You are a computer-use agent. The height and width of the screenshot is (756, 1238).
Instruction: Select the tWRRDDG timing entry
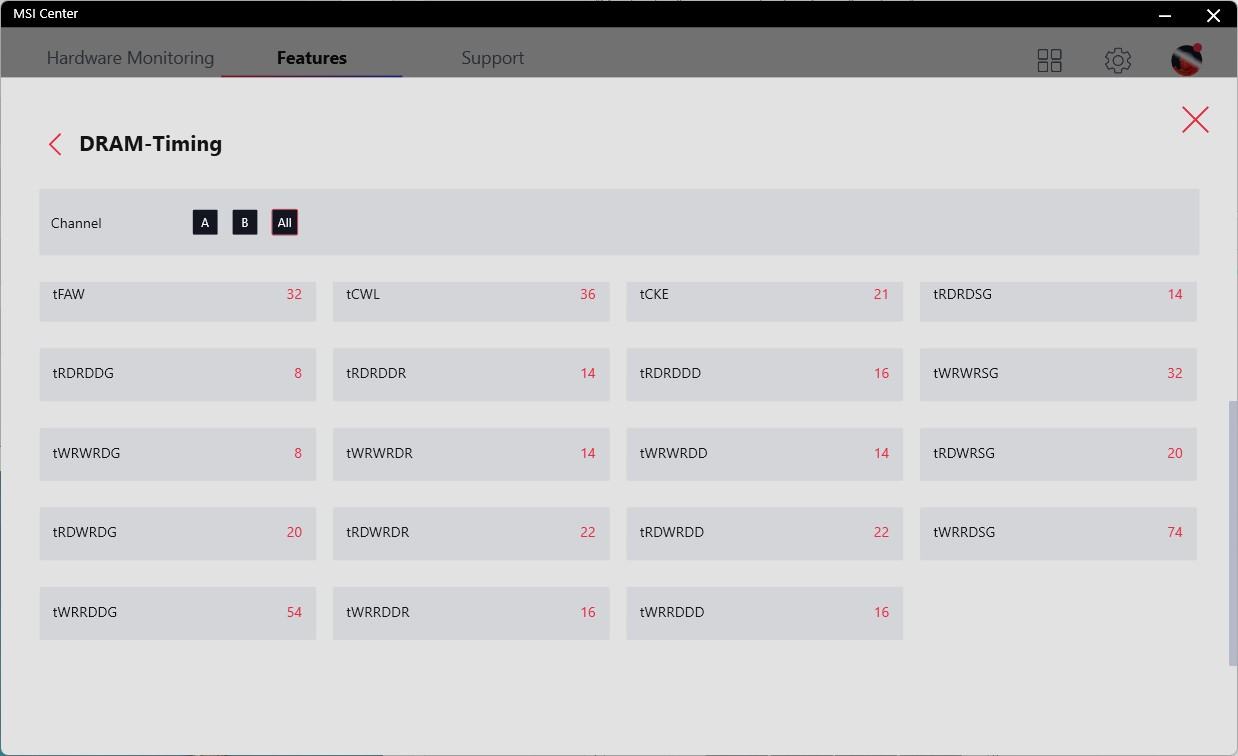pyautogui.click(x=178, y=613)
